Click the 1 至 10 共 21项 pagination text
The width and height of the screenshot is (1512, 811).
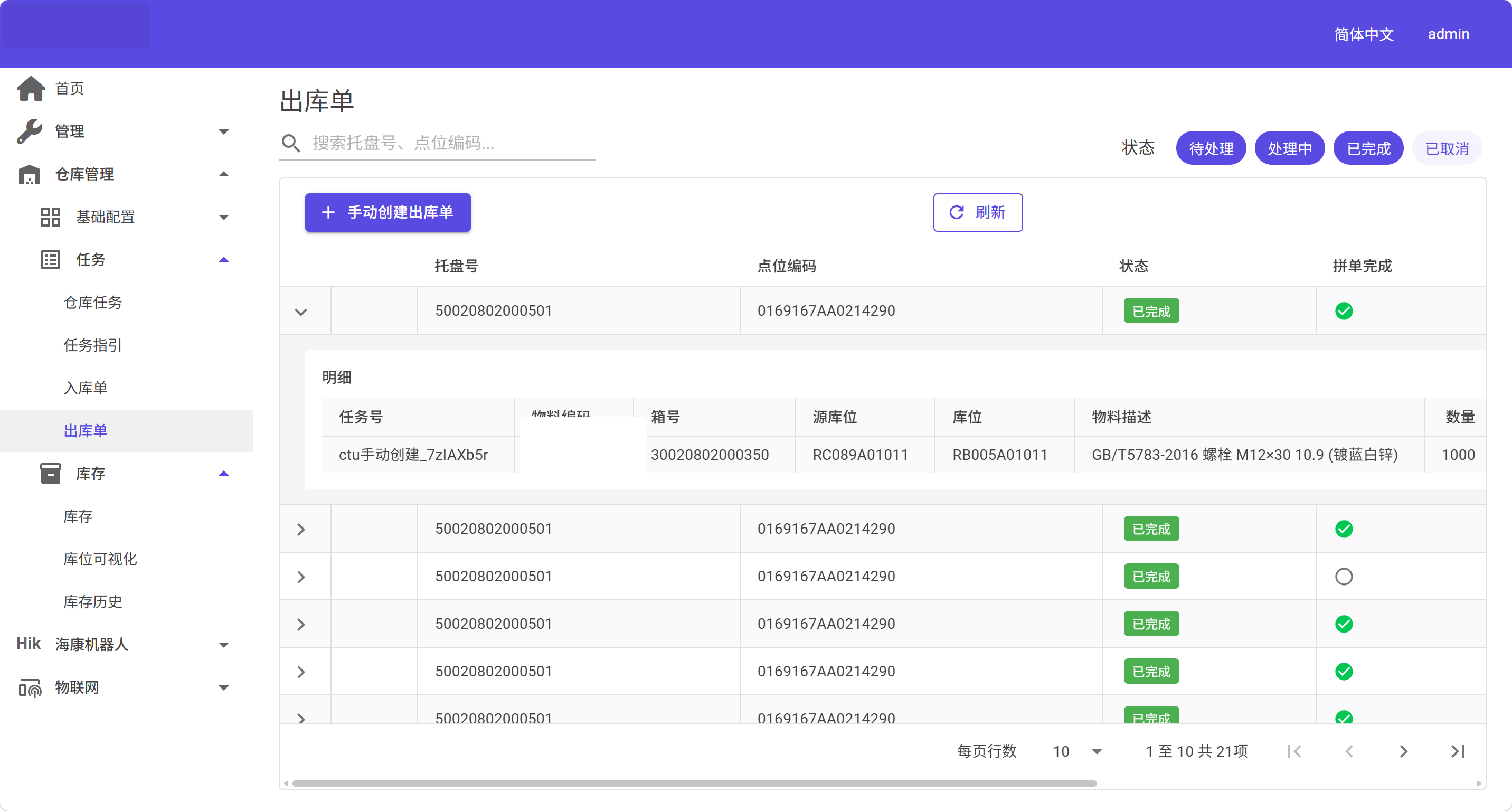pyautogui.click(x=1196, y=752)
